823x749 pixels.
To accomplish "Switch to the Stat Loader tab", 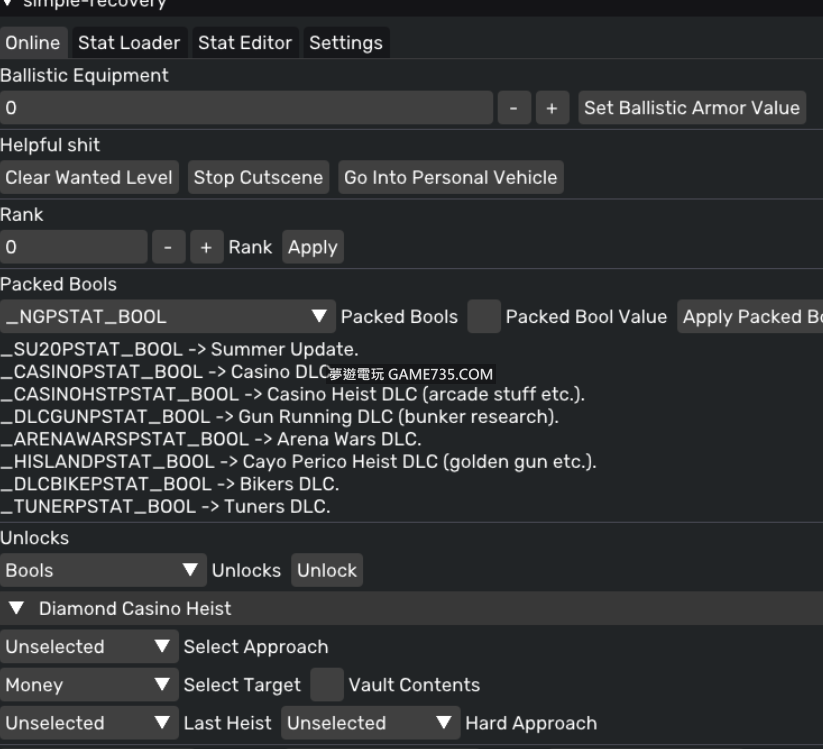I will point(129,43).
